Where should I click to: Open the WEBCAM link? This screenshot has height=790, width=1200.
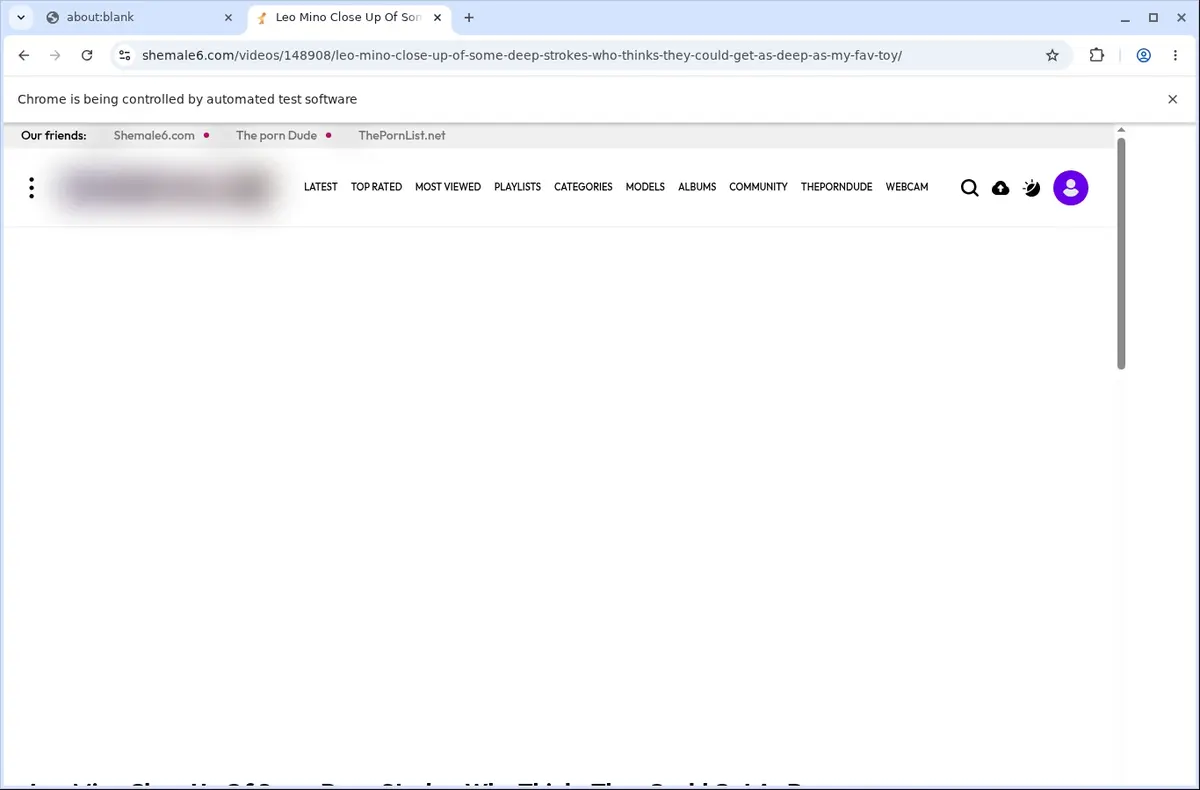point(907,187)
